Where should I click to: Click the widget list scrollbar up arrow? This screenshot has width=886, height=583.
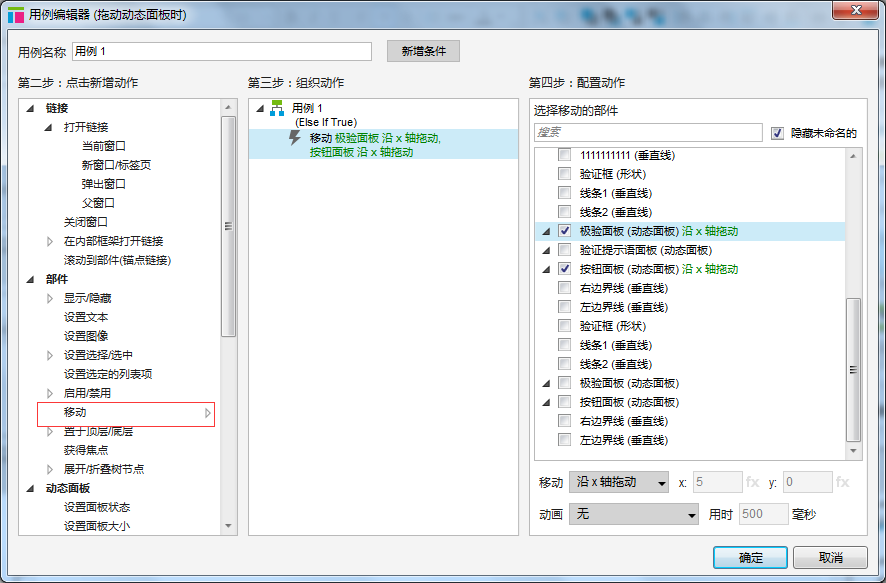[x=853, y=156]
